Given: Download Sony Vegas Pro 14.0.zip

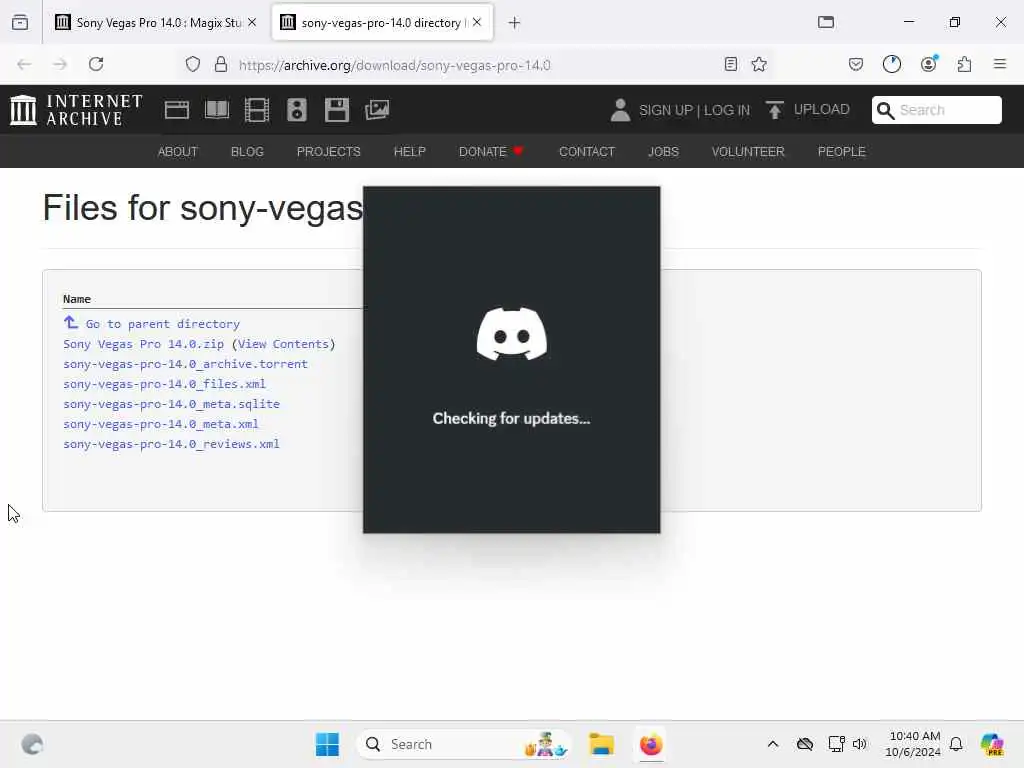Looking at the screenshot, I should coord(144,344).
